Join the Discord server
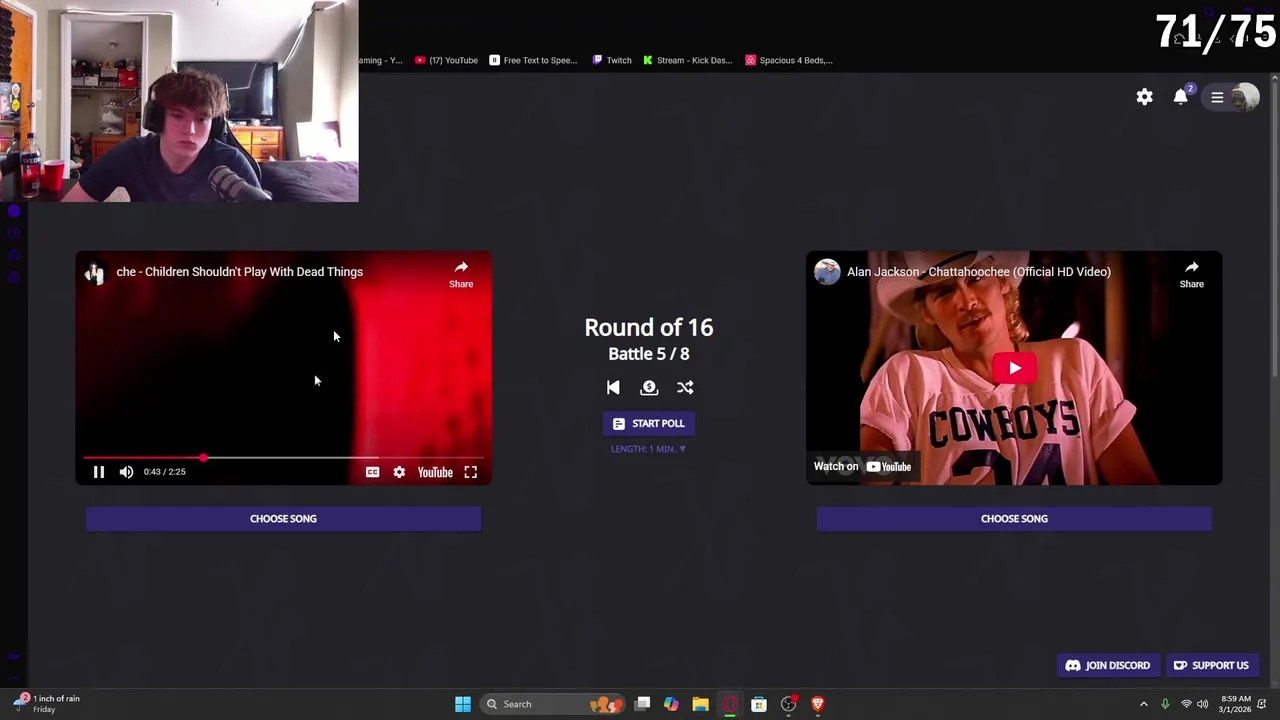The width and height of the screenshot is (1280, 720). [x=1108, y=665]
